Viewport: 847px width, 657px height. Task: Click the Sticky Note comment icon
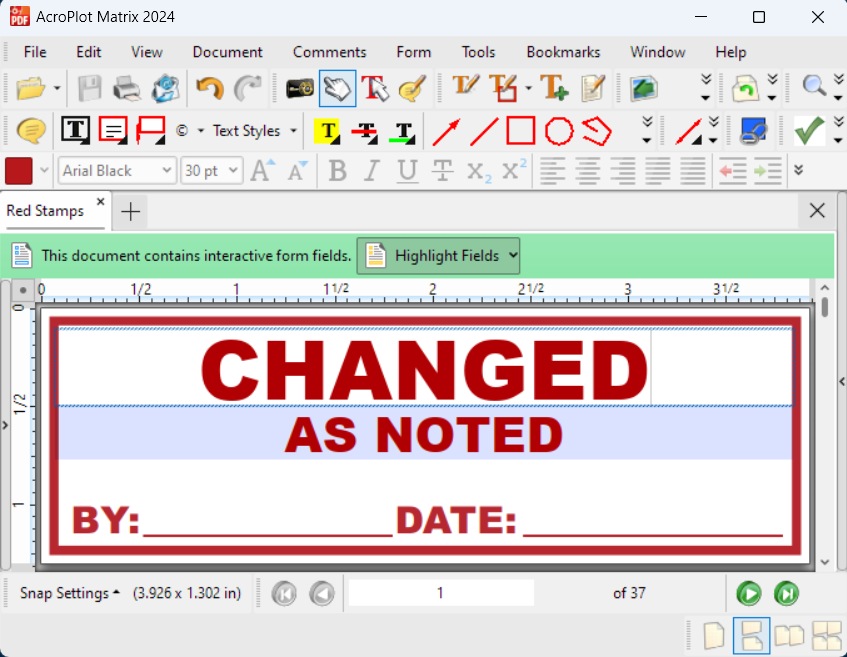[x=32, y=131]
